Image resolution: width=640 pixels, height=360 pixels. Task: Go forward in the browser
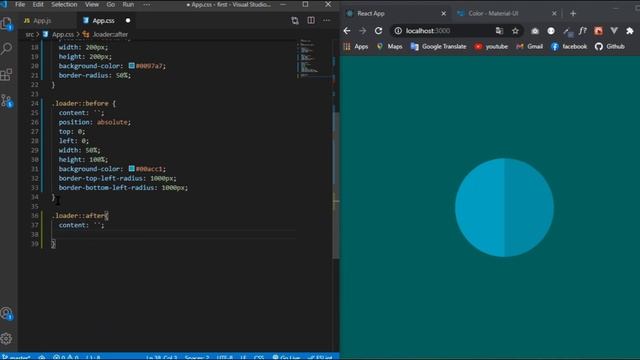(362, 31)
